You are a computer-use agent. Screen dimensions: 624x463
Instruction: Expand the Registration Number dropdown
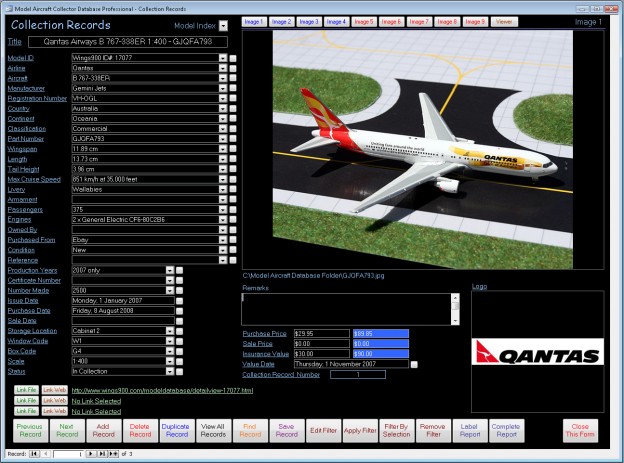(x=222, y=98)
